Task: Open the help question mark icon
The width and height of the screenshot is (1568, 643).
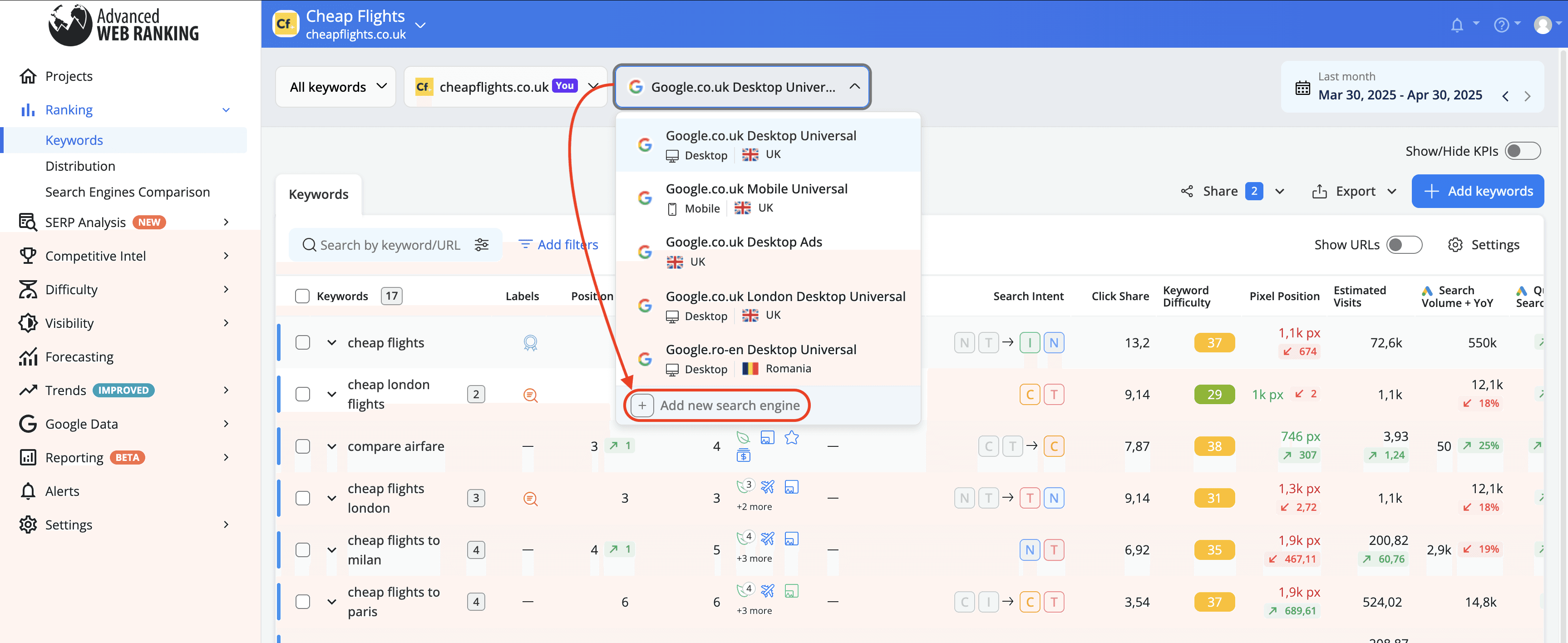Action: coord(1501,25)
